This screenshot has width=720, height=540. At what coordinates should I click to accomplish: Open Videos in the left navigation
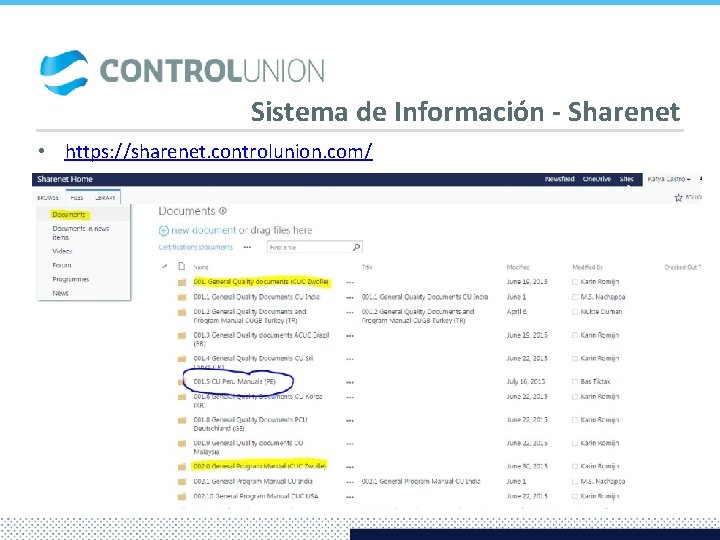(62, 251)
